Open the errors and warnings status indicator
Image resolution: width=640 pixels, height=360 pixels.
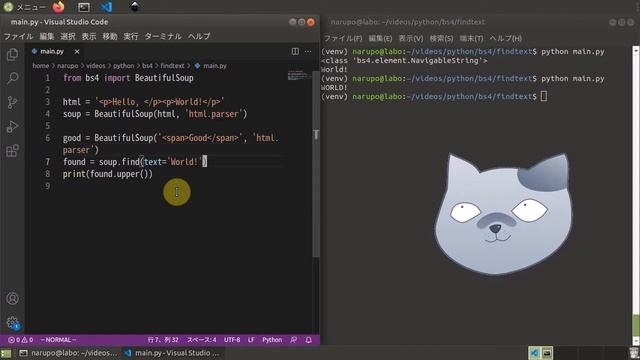click(x=20, y=340)
